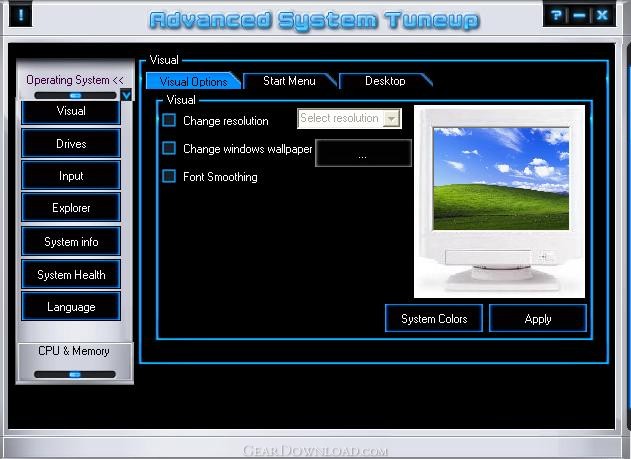
Task: Click the System Colors button
Action: click(434, 319)
